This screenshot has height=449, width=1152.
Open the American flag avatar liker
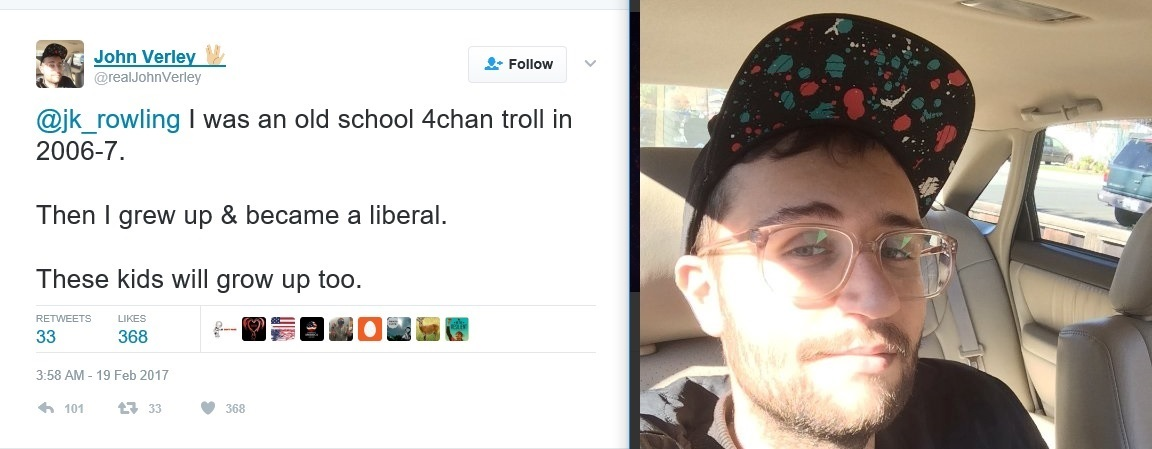click(x=283, y=329)
